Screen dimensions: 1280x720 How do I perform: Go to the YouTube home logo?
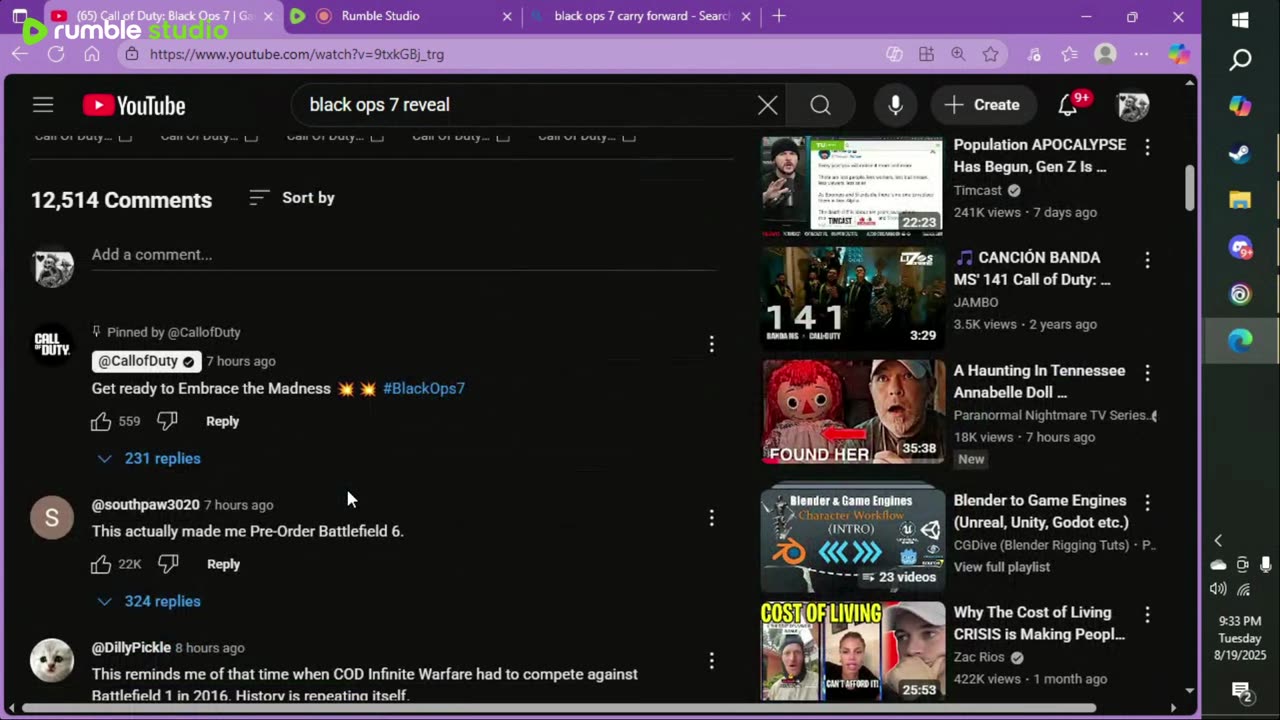[x=134, y=105]
